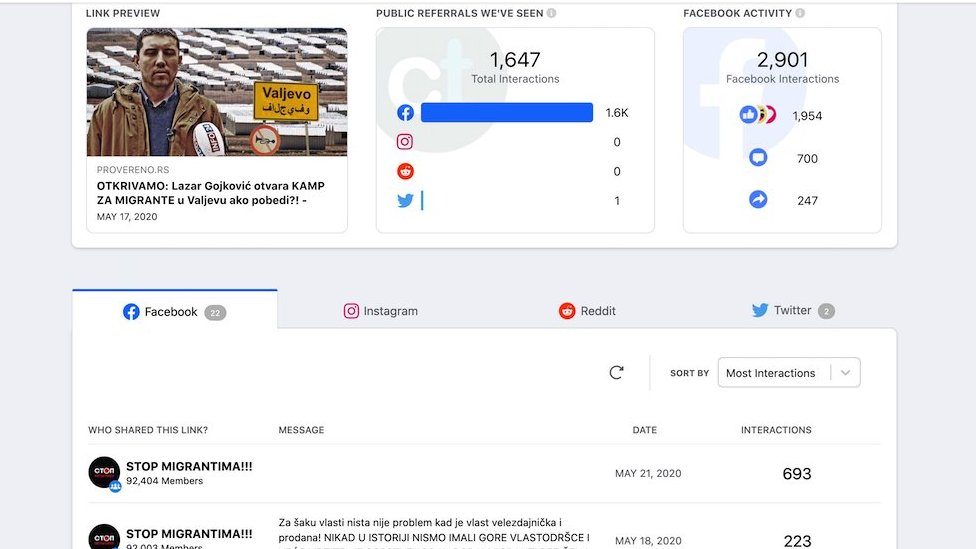Select the Twitter tab
This screenshot has height=549, width=976.
coord(792,311)
